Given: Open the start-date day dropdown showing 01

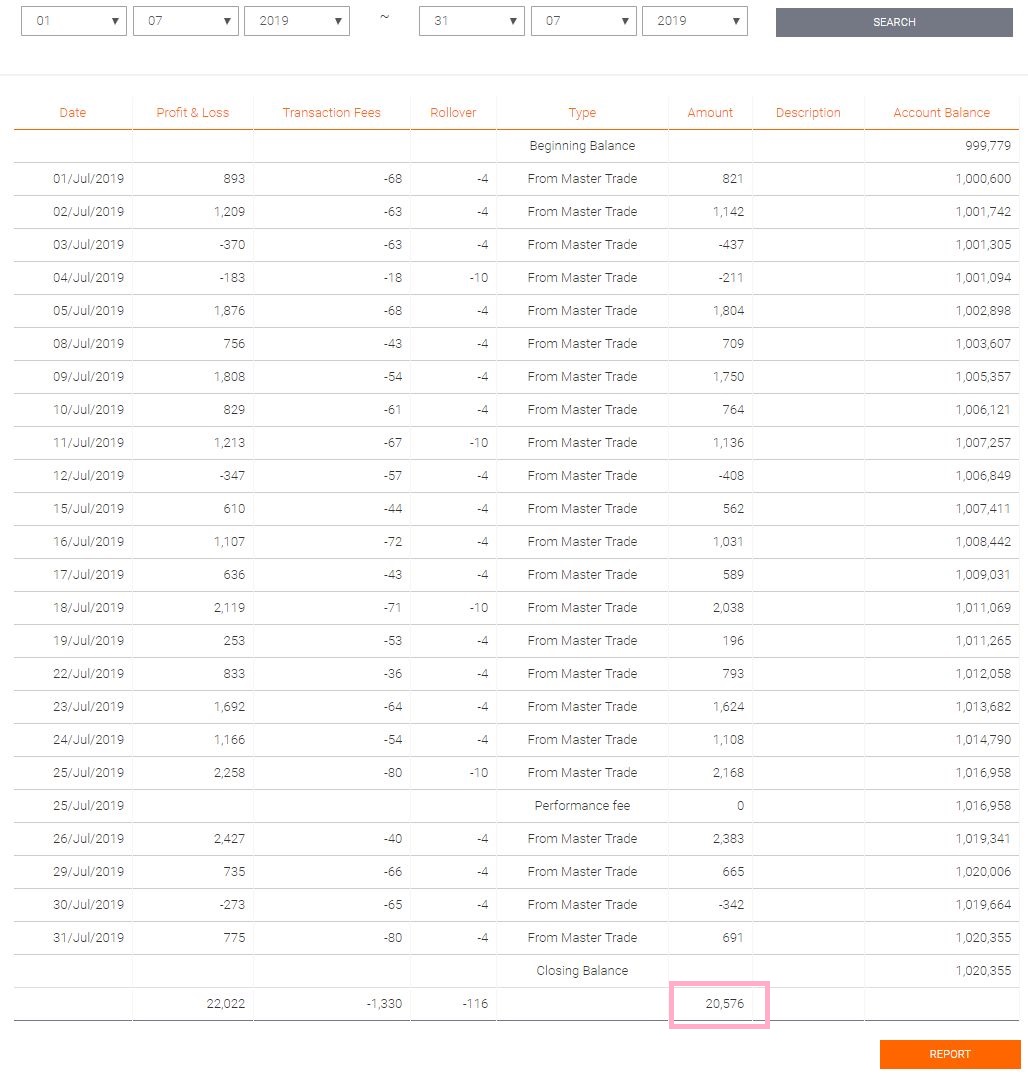Looking at the screenshot, I should click(73, 21).
